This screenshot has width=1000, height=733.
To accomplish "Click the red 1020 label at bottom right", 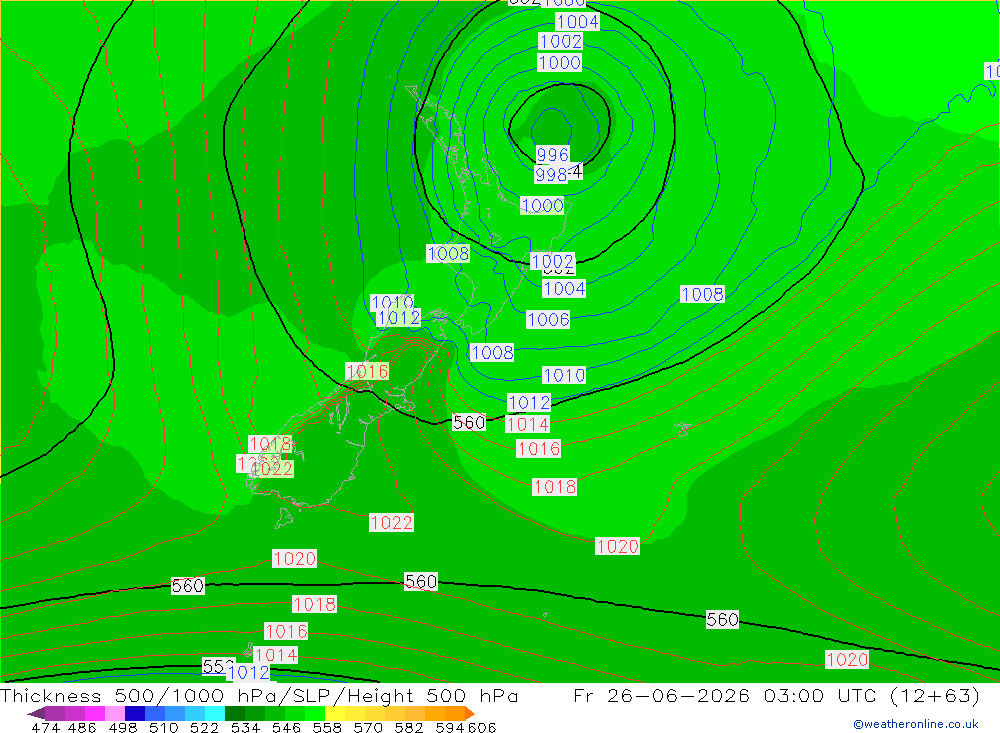I will pos(847,659).
